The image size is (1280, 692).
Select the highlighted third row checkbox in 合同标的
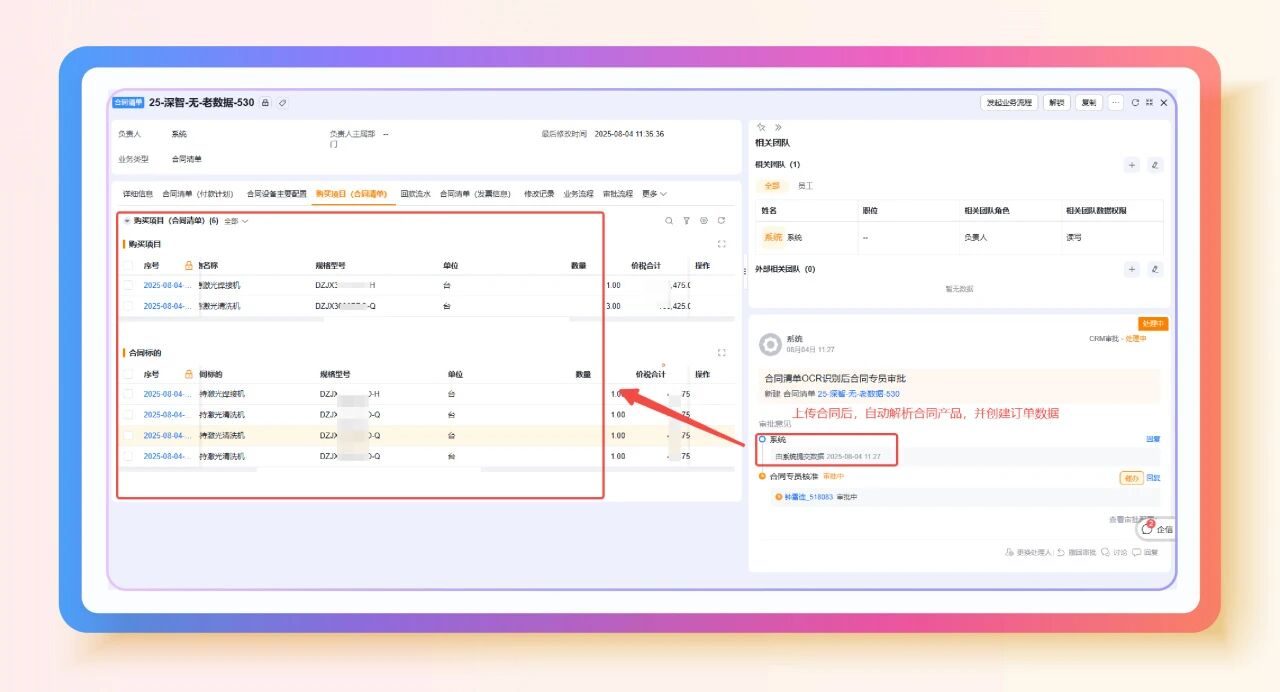[128, 435]
